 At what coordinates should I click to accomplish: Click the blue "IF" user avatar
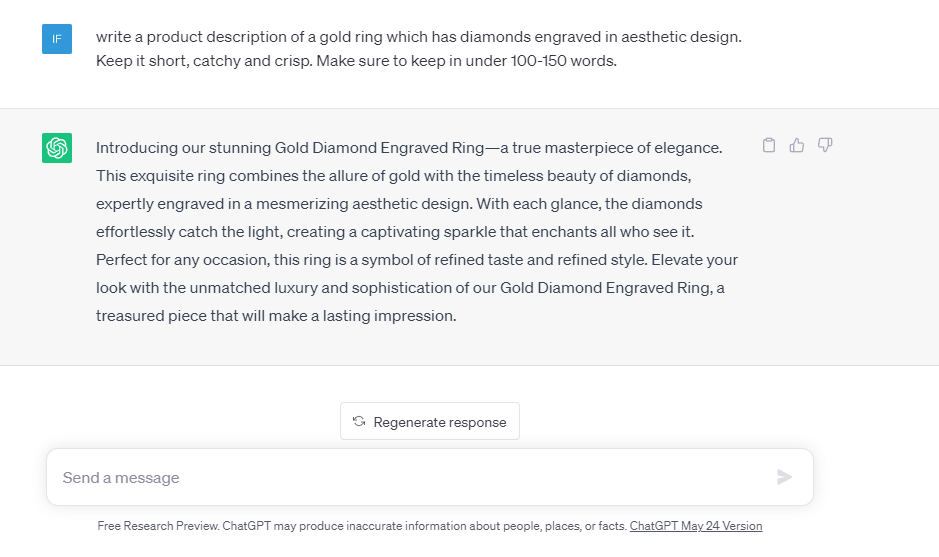pyautogui.click(x=57, y=39)
